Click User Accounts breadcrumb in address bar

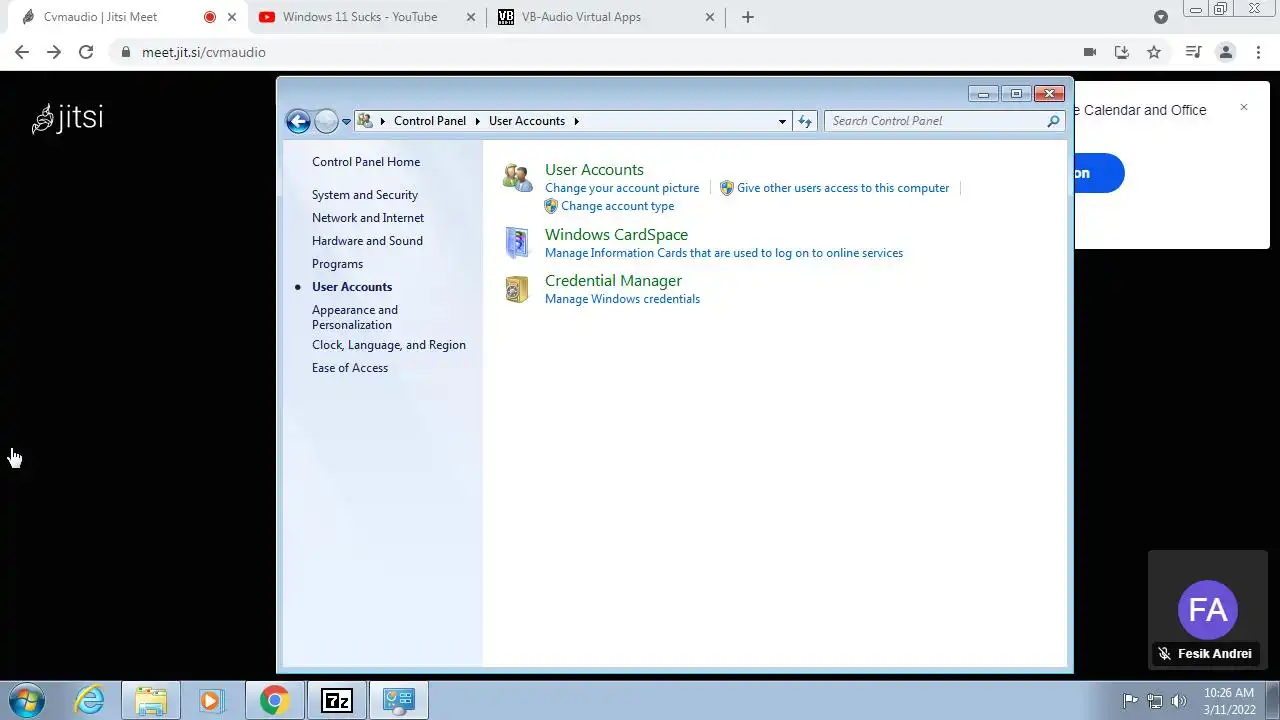(527, 121)
